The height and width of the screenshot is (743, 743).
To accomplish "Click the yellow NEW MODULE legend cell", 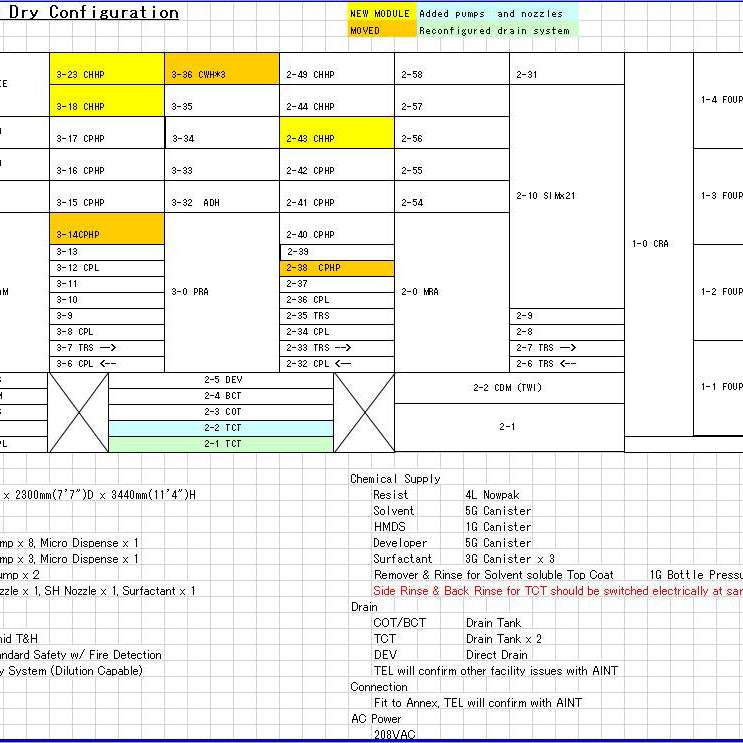I will 379,14.
